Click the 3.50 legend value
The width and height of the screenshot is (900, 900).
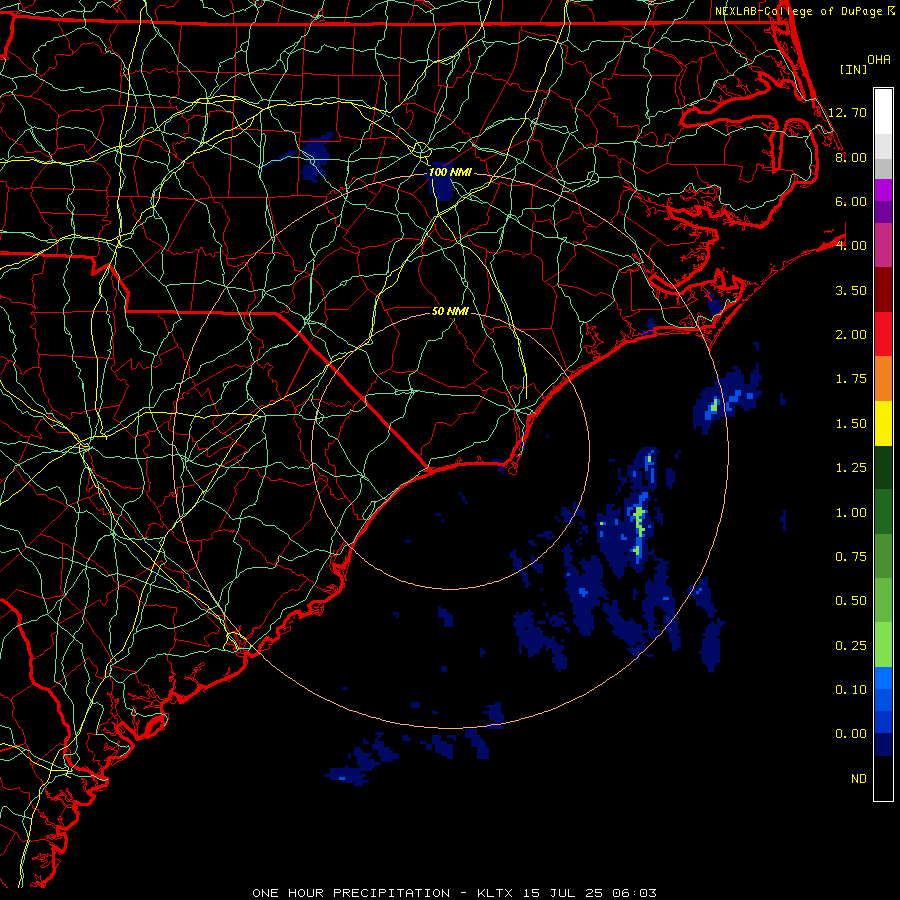coord(851,290)
